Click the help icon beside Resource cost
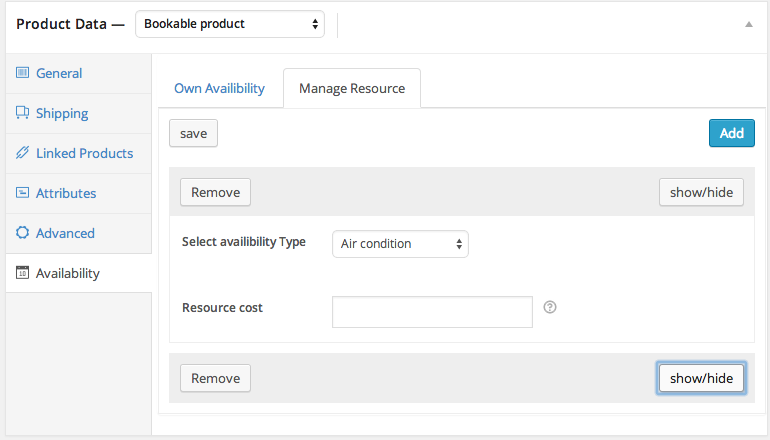This screenshot has width=770, height=440. (549, 308)
